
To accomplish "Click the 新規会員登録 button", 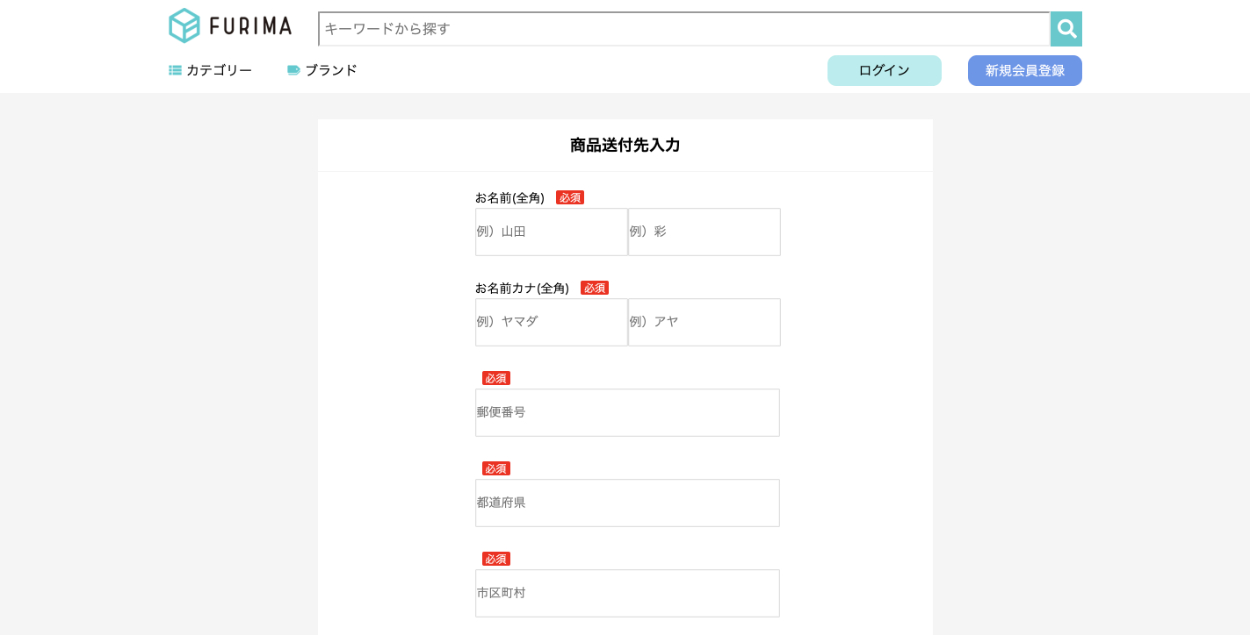I will [x=1024, y=70].
